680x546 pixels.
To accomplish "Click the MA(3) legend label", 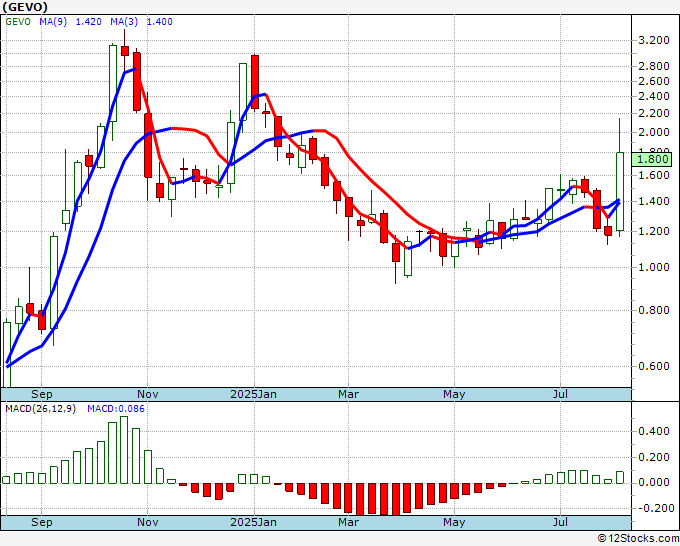I will [x=124, y=22].
